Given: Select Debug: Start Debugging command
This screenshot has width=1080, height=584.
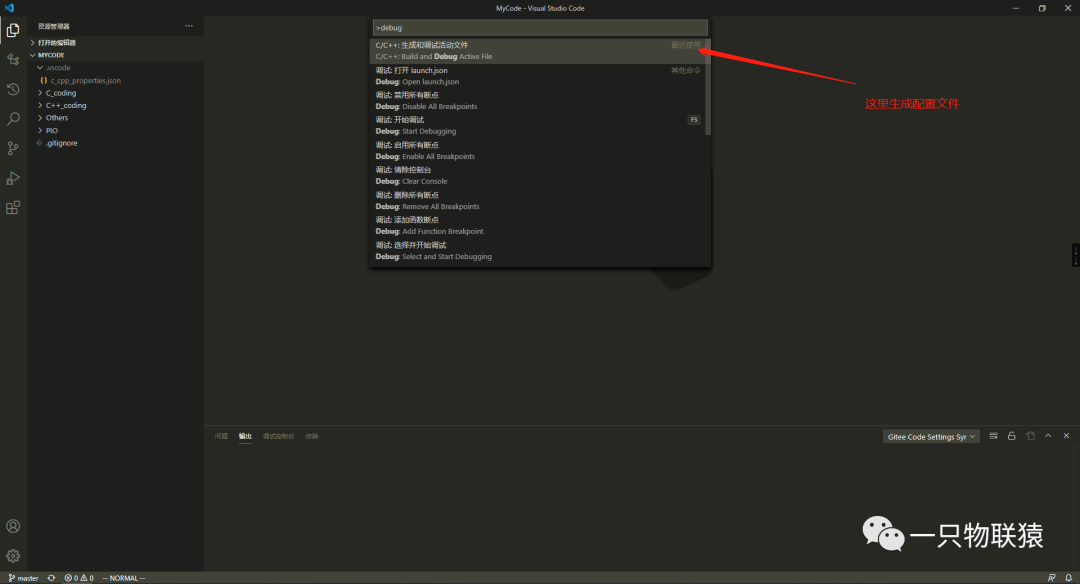Looking at the screenshot, I should [537, 125].
